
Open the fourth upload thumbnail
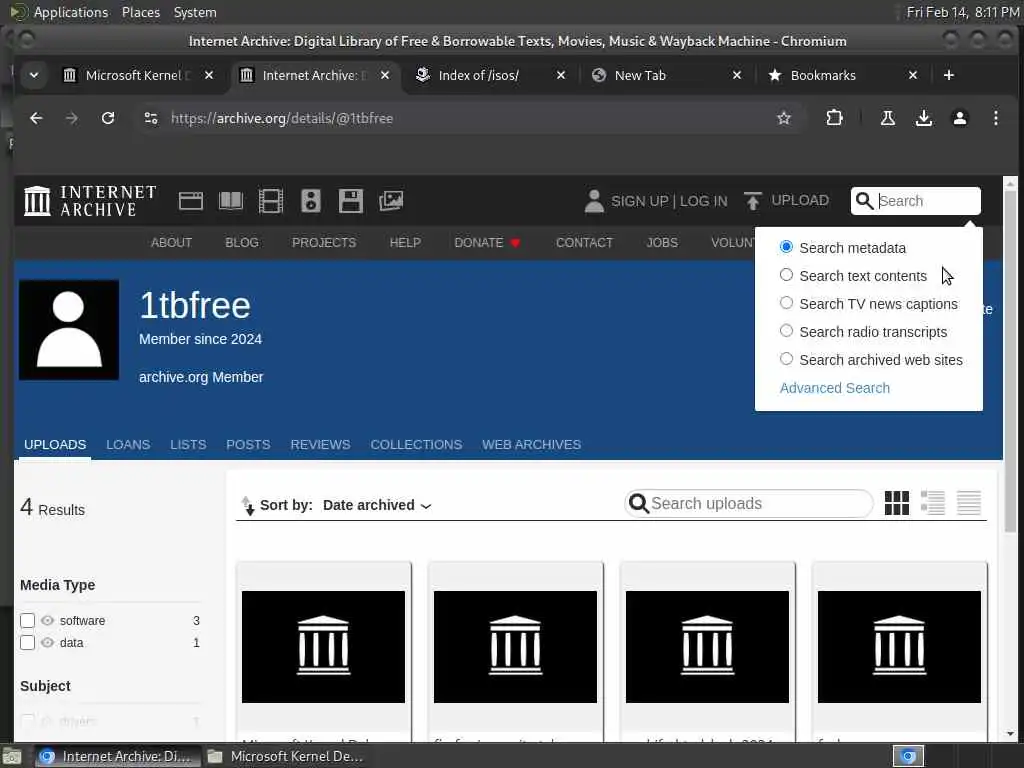899,647
